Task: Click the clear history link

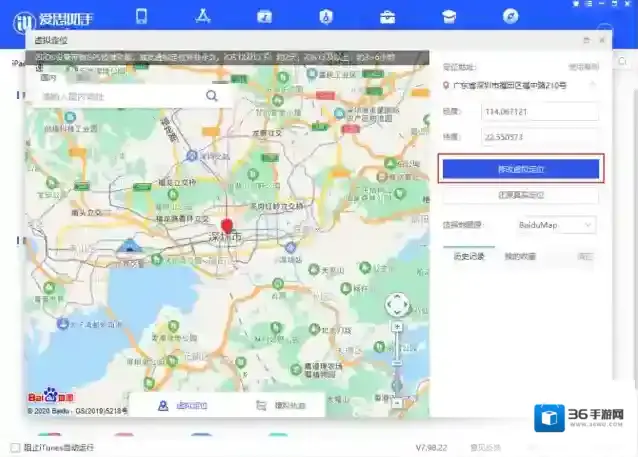Action: [x=585, y=256]
